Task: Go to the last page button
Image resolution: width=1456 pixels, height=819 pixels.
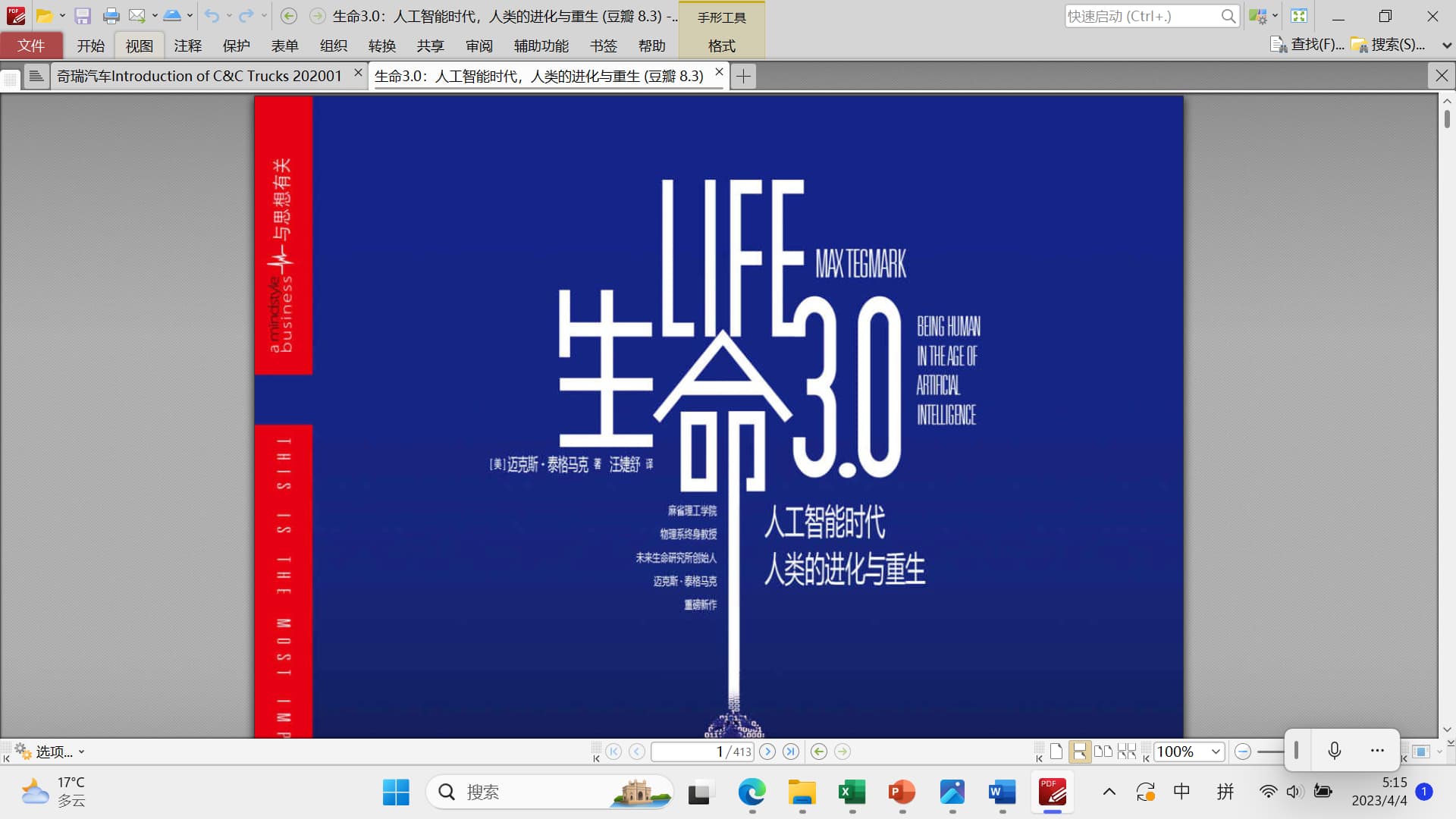Action: point(791,752)
